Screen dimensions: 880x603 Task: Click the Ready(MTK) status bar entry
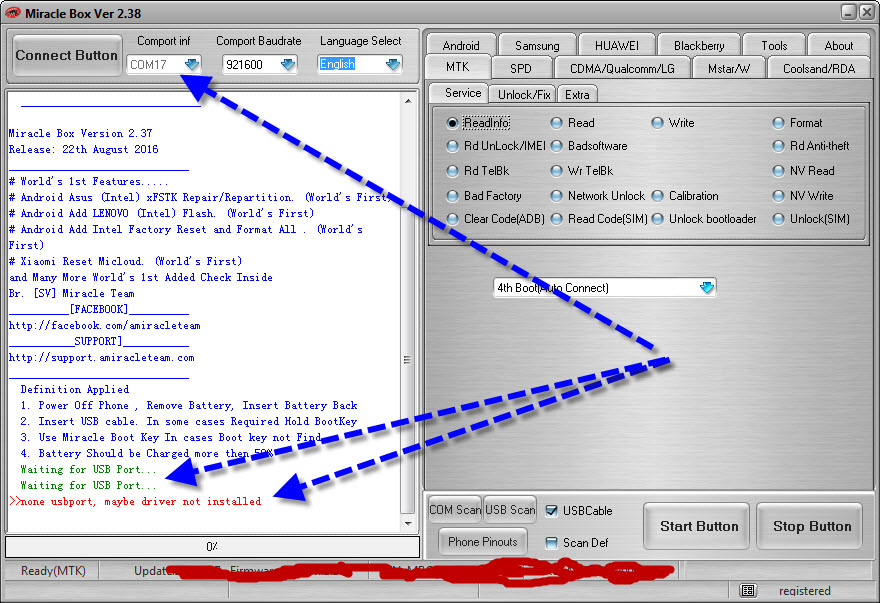tap(53, 571)
